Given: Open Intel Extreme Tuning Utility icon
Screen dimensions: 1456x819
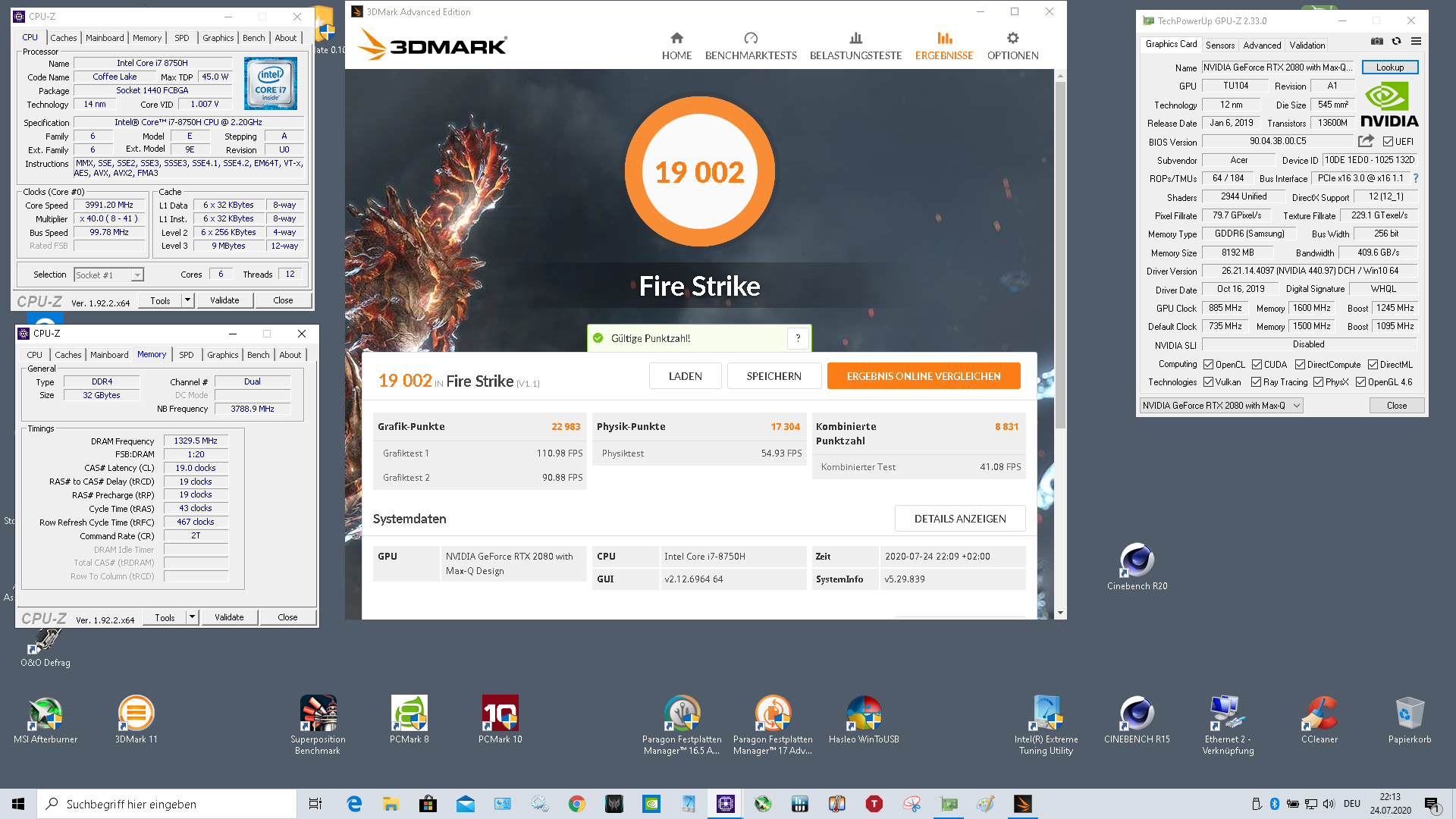Looking at the screenshot, I should [1046, 725].
